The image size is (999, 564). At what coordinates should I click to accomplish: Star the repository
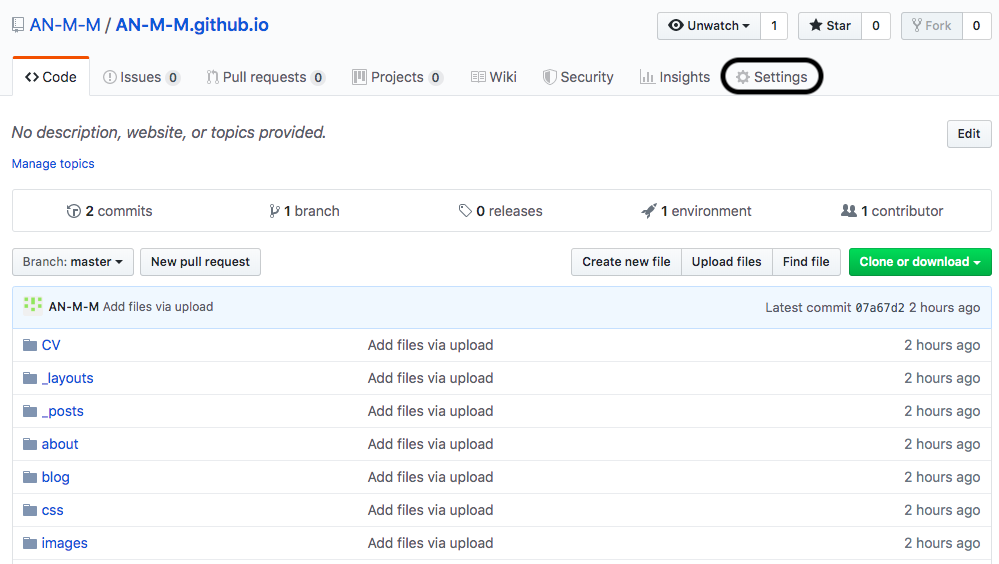point(830,26)
